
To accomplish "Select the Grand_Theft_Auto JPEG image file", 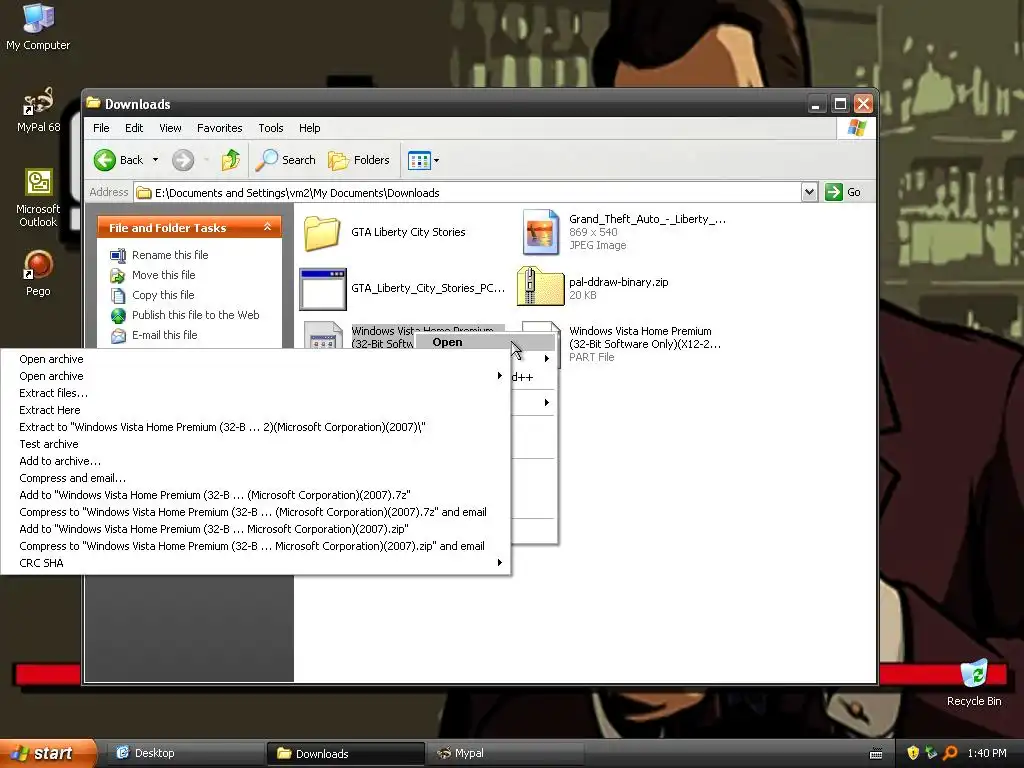I will [624, 232].
